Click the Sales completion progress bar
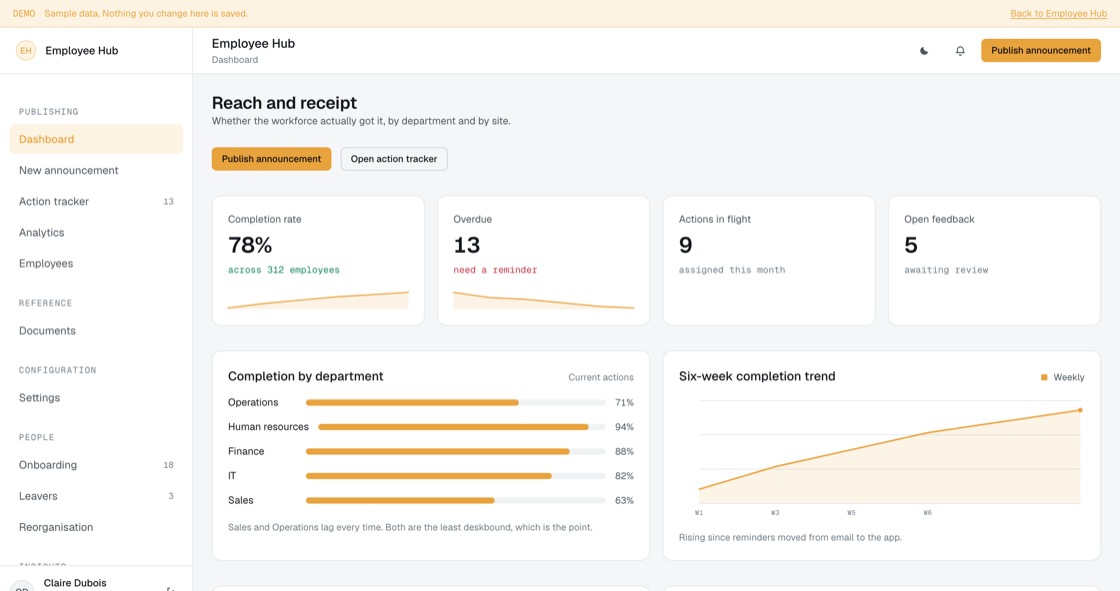 tap(456, 500)
